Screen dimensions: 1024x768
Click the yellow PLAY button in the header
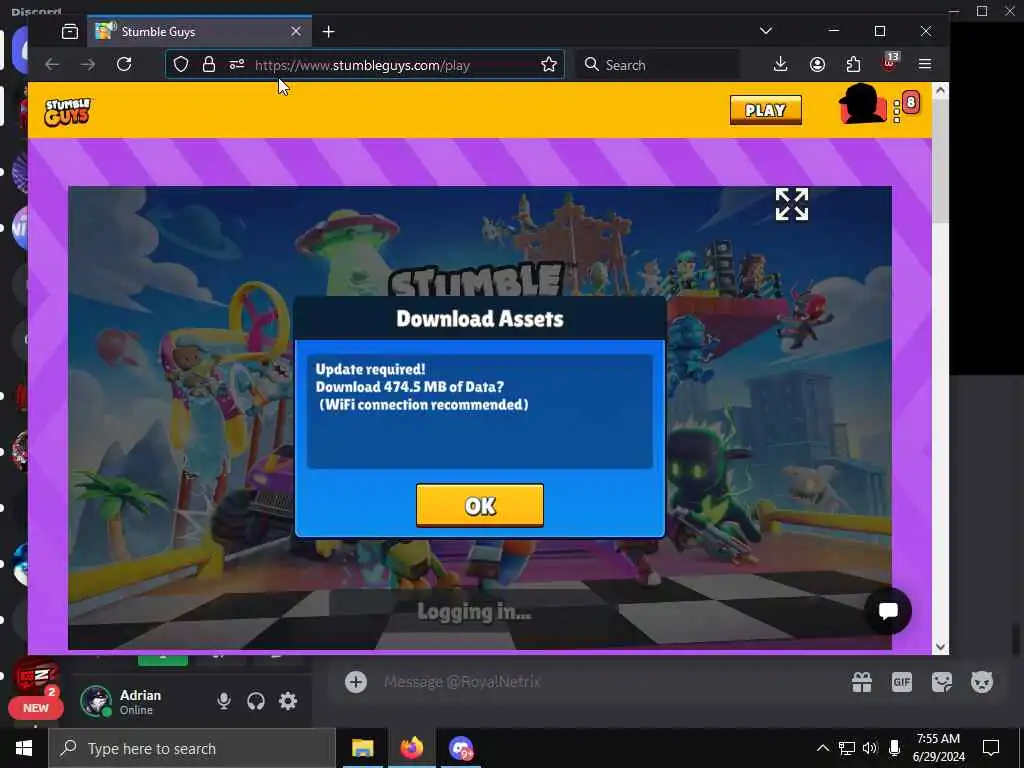(765, 110)
